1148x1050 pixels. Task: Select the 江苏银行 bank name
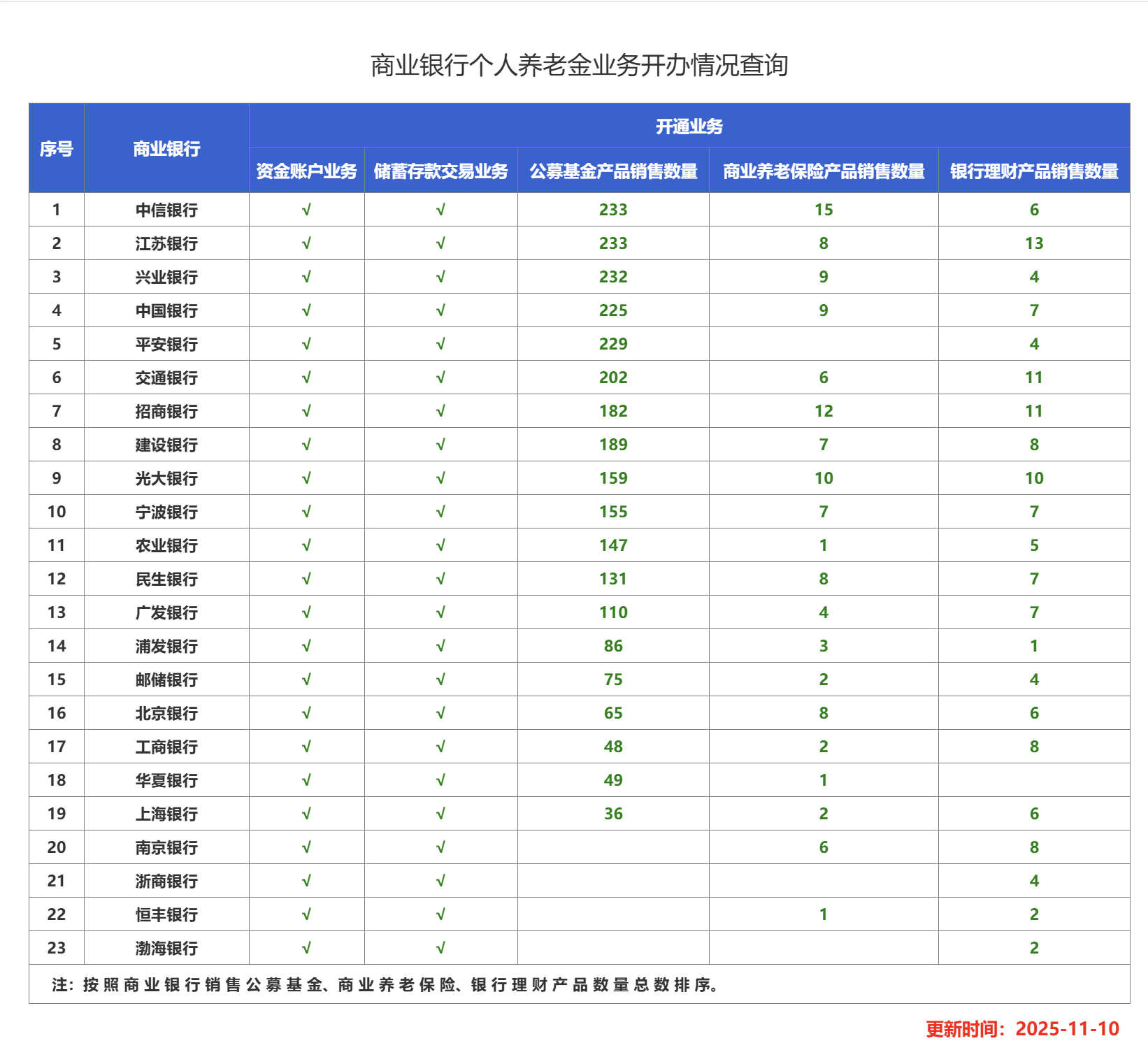point(166,243)
